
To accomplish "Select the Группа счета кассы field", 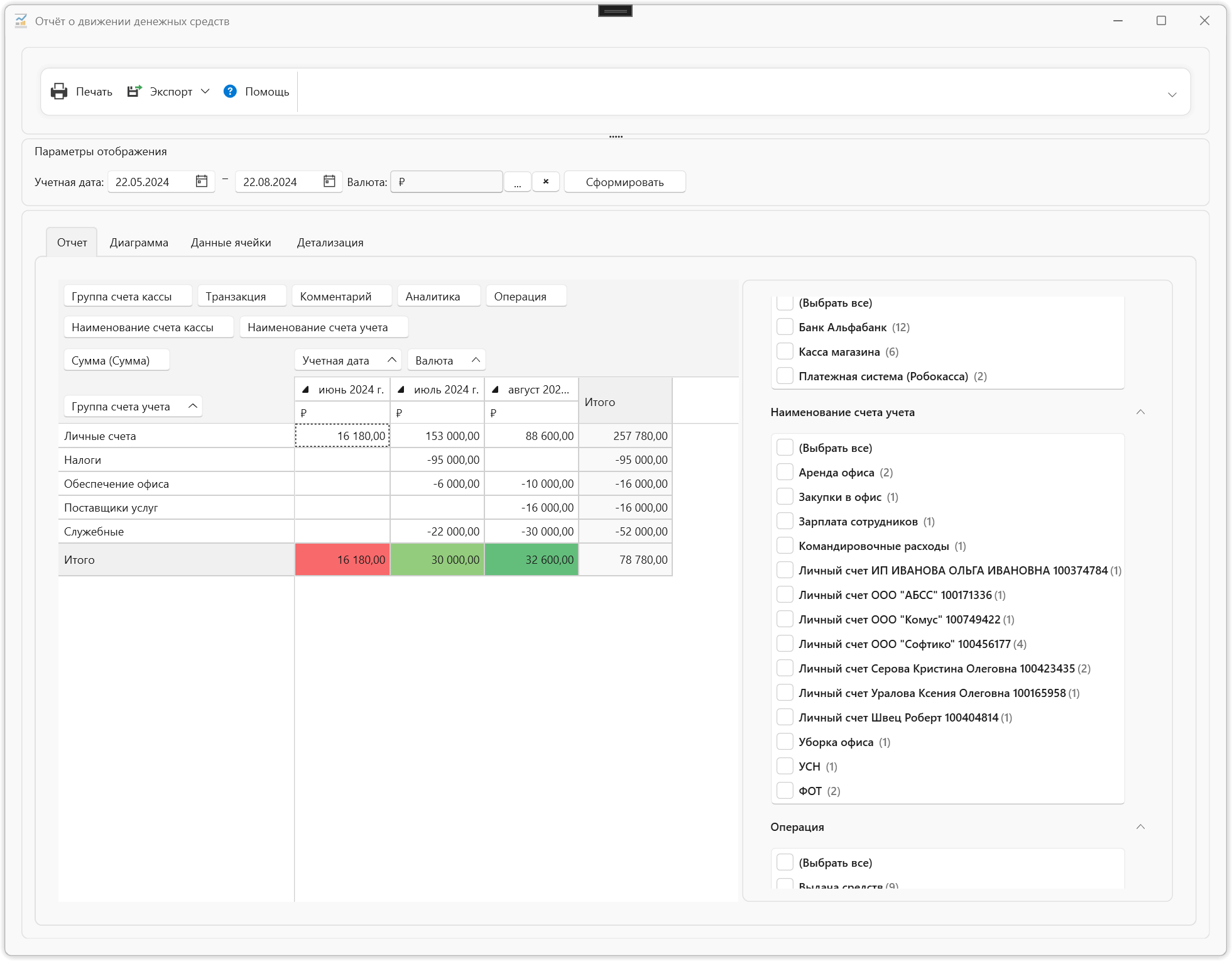I will [x=128, y=296].
